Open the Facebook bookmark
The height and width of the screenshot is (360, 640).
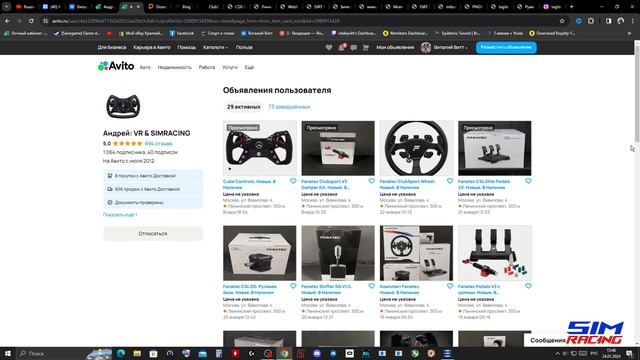182,33
